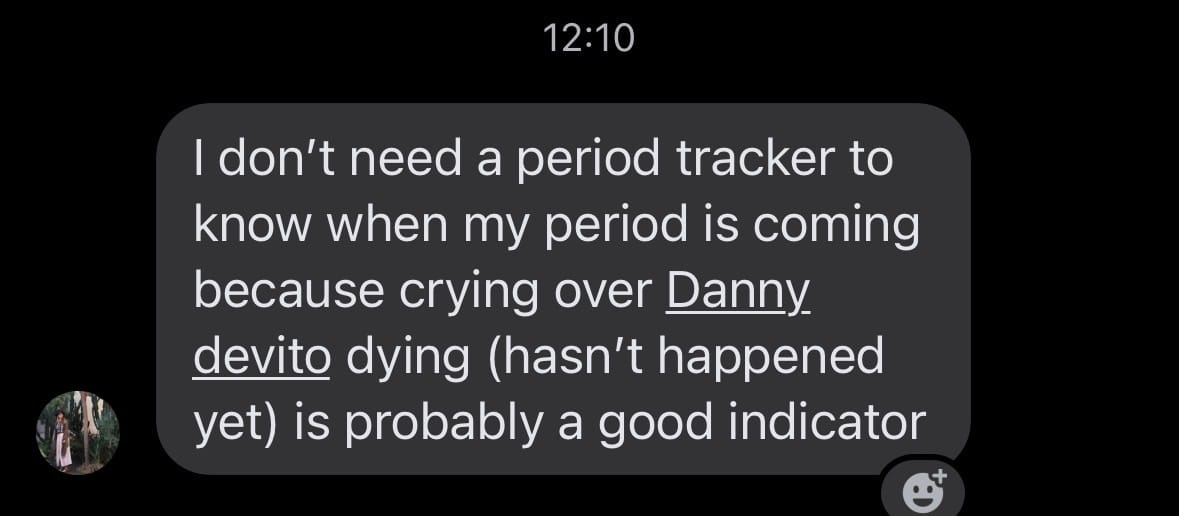The image size is (1179, 516).
Task: Open the add reaction emoji button
Action: (x=923, y=490)
